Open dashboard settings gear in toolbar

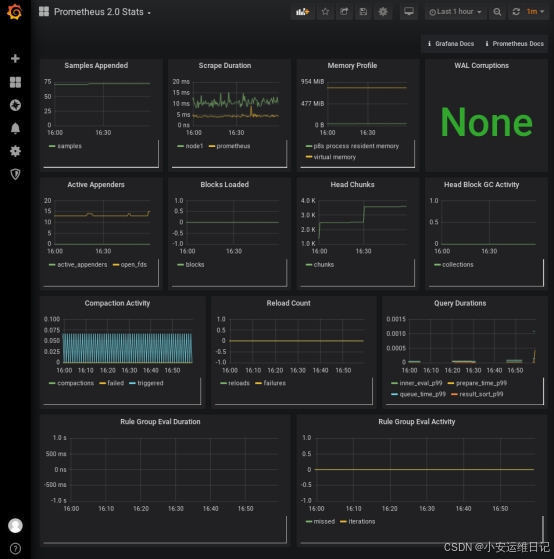[383, 12]
